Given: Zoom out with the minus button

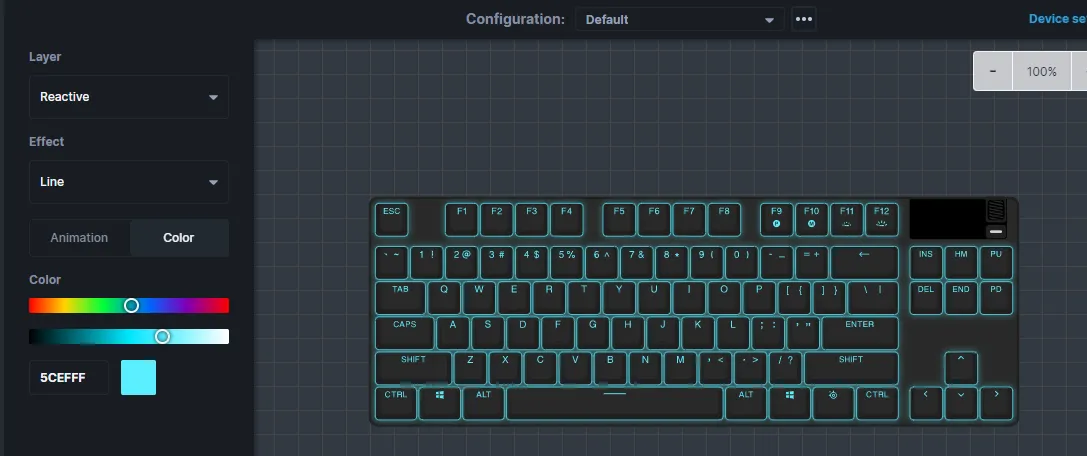Looking at the screenshot, I should (993, 71).
